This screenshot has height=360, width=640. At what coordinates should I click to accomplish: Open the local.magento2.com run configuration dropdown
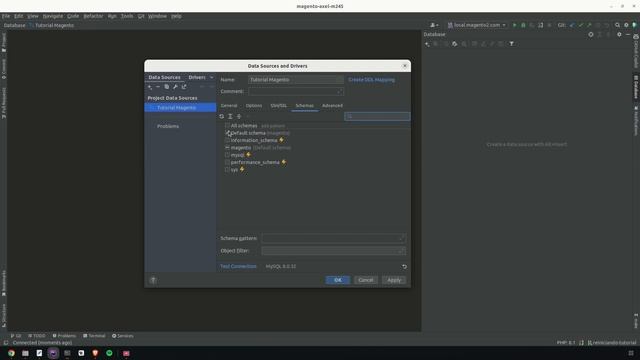(477, 25)
